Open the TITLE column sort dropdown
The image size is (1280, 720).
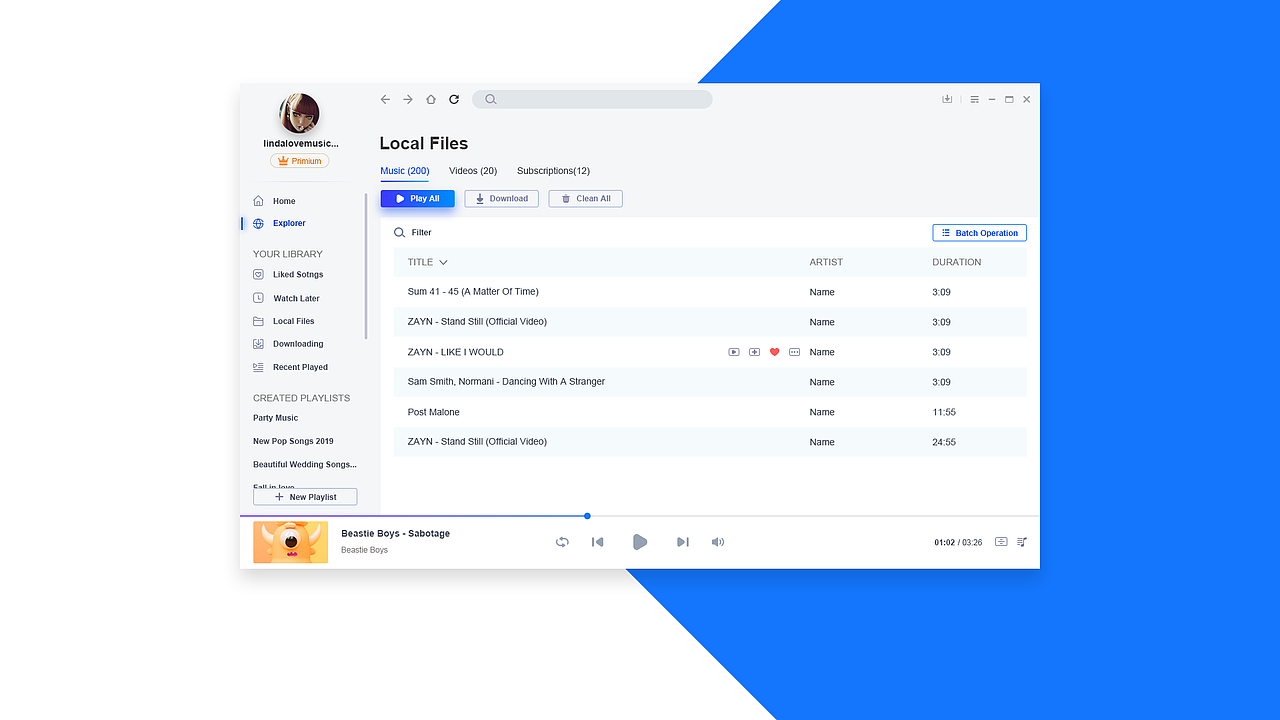point(444,262)
